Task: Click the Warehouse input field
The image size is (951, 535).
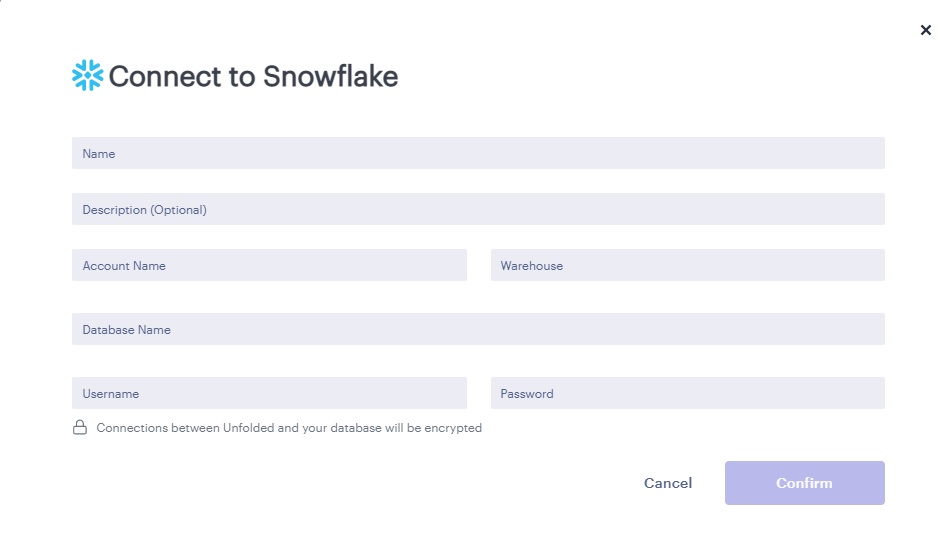Action: [x=687, y=266]
